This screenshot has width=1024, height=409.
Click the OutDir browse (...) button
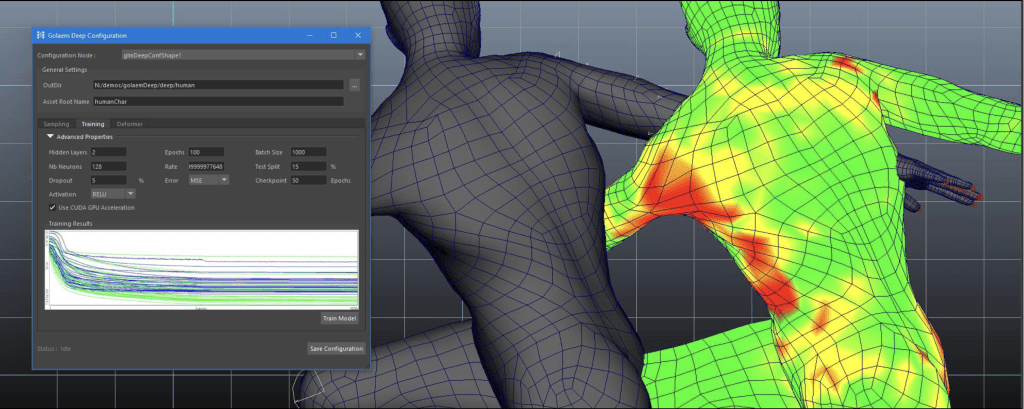355,85
